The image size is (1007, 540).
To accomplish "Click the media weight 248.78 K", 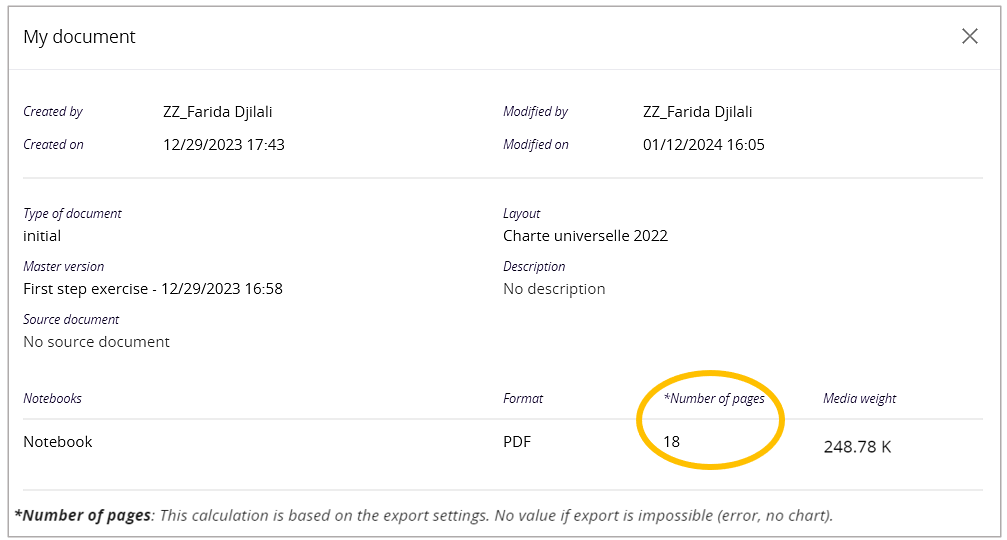I will pos(857,447).
